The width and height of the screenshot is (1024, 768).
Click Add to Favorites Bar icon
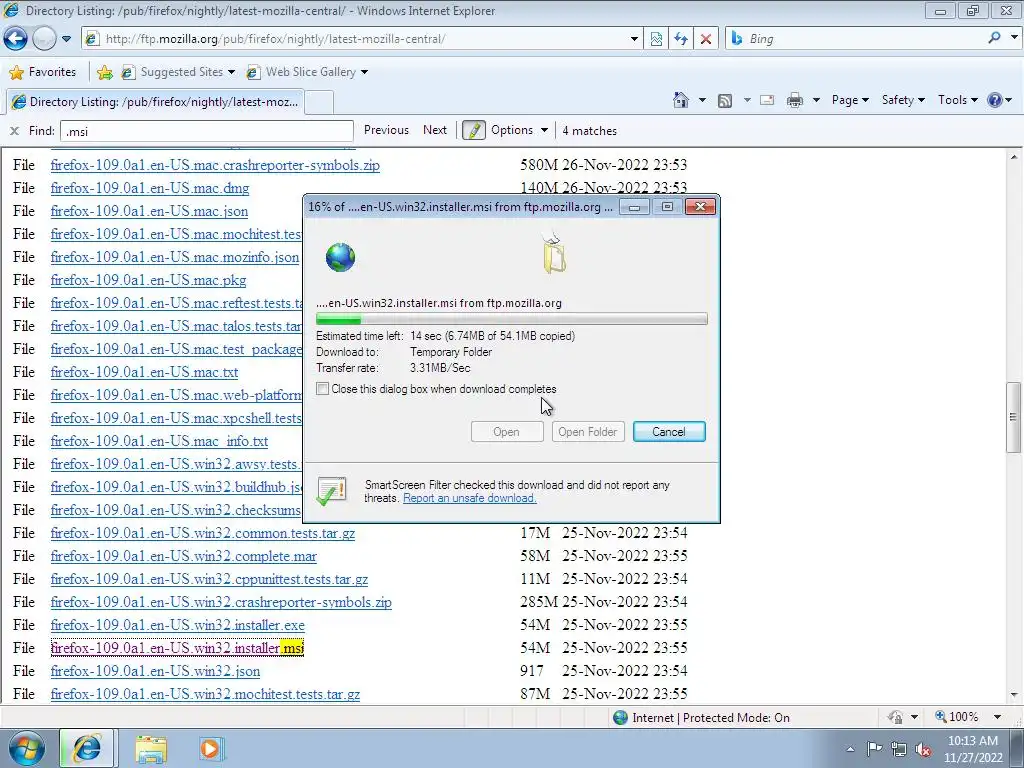click(x=104, y=72)
